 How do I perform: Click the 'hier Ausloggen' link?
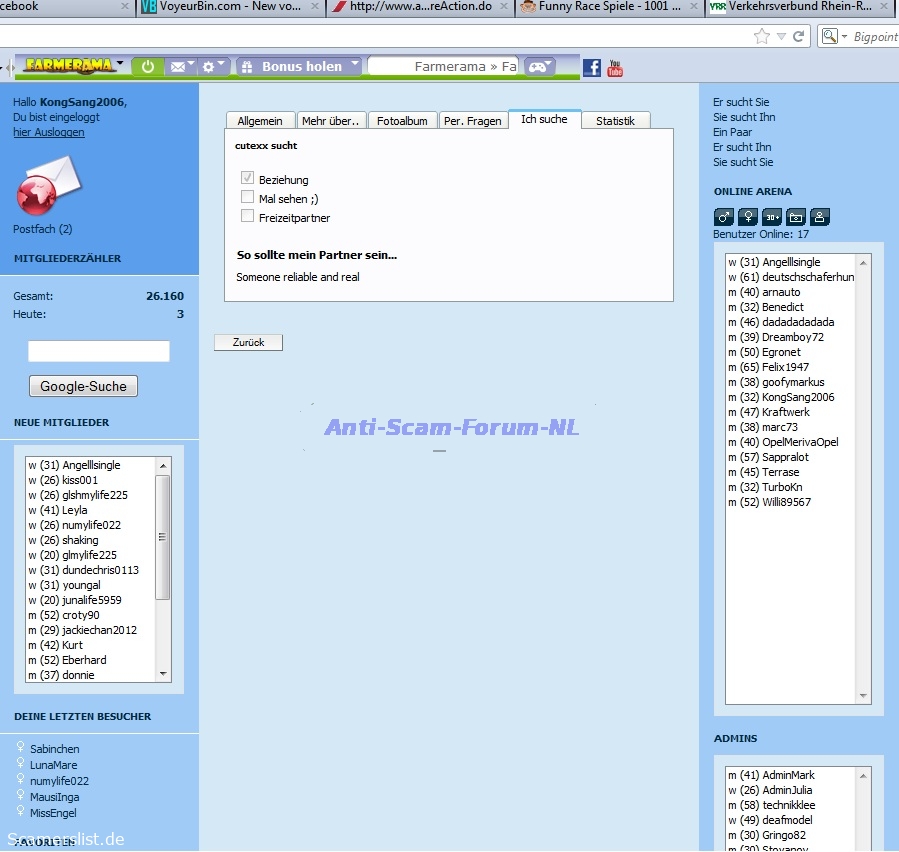click(49, 132)
